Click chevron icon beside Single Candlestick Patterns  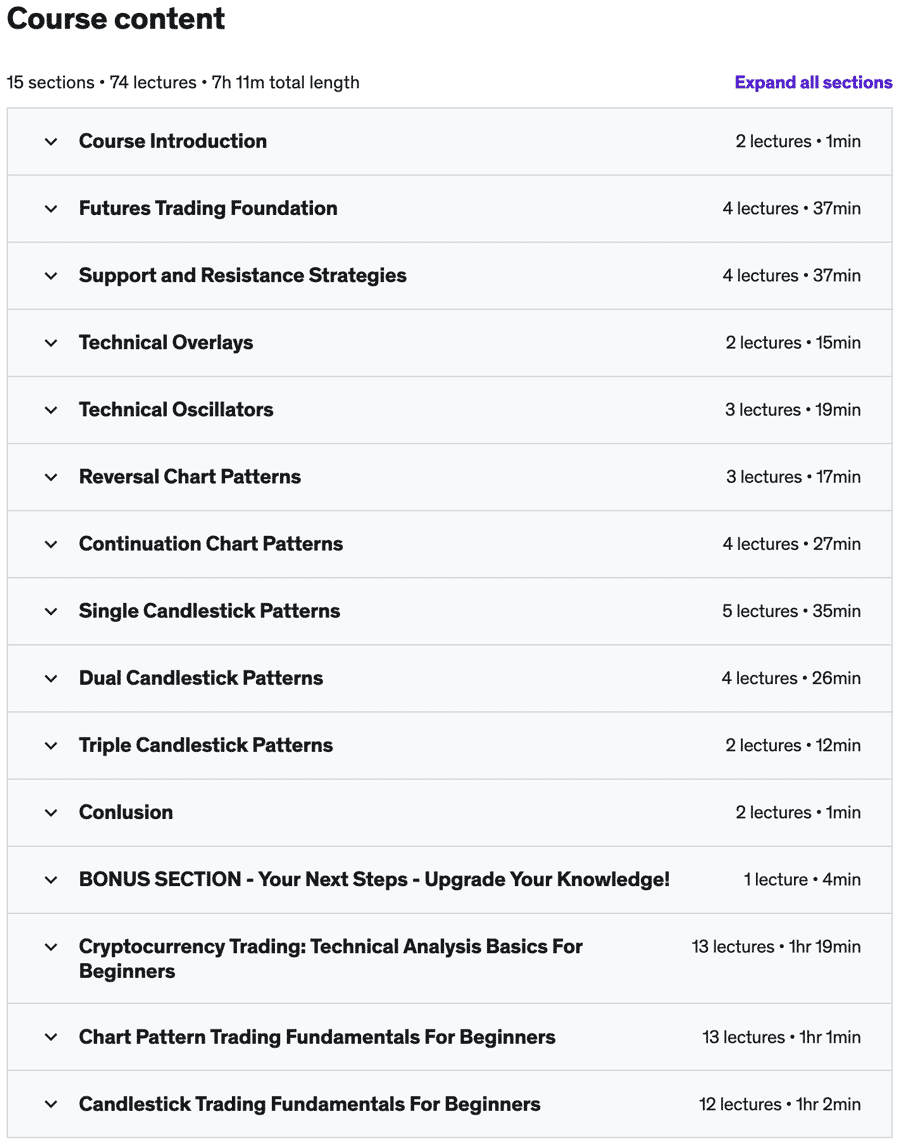[51, 611]
